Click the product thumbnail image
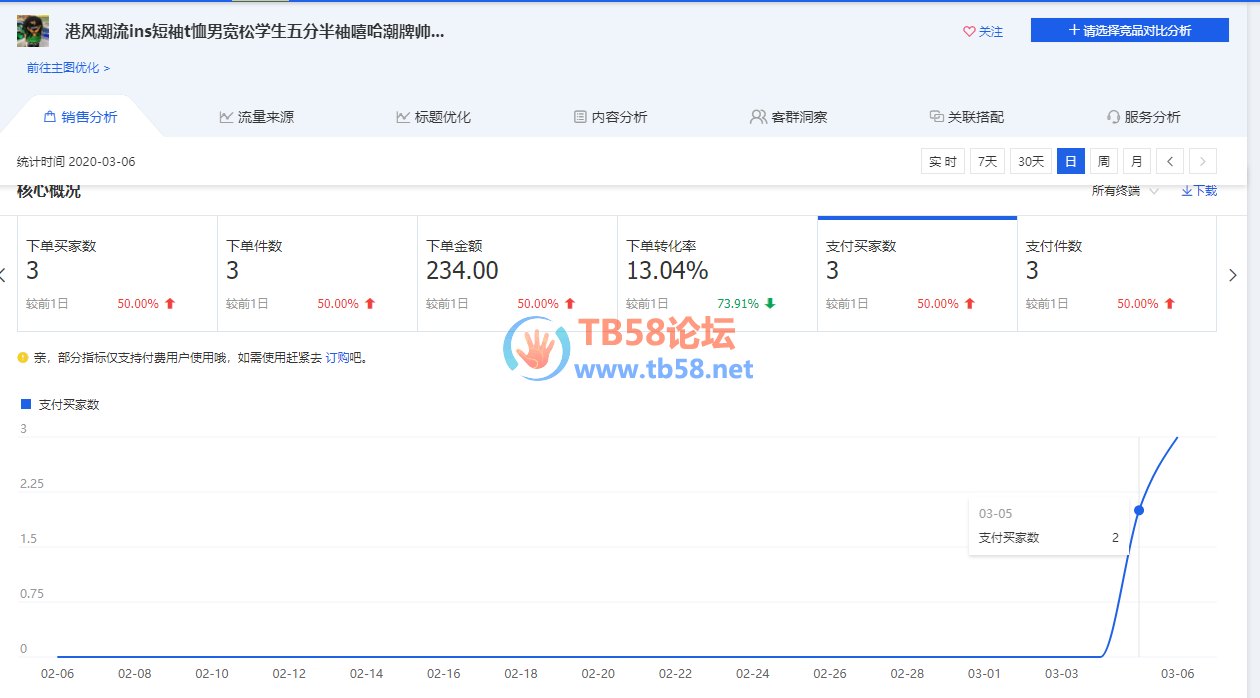The image size is (1260, 698). 33,31
